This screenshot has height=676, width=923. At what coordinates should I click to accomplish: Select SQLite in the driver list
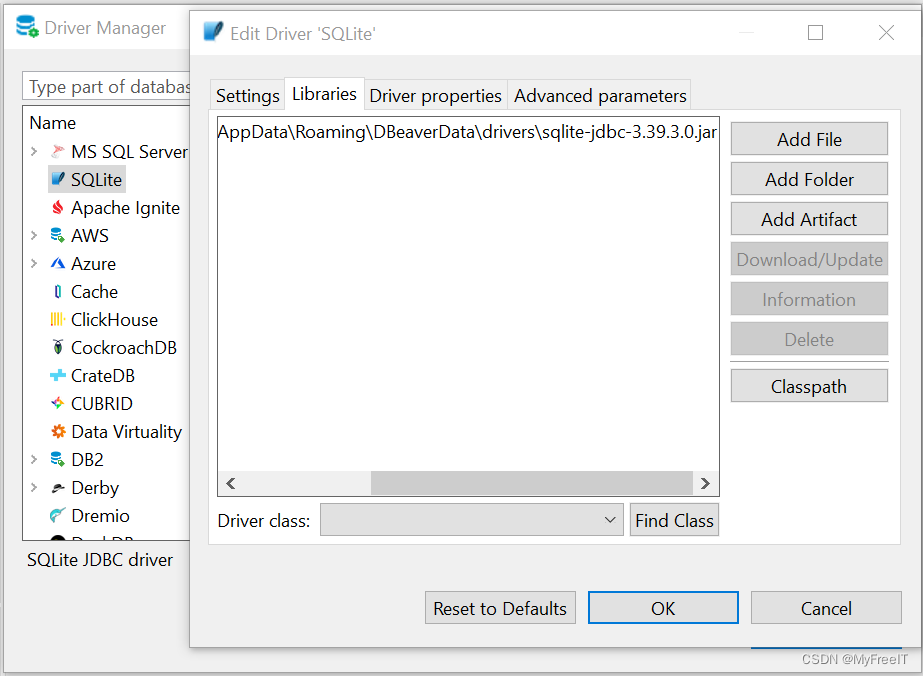pyautogui.click(x=97, y=180)
